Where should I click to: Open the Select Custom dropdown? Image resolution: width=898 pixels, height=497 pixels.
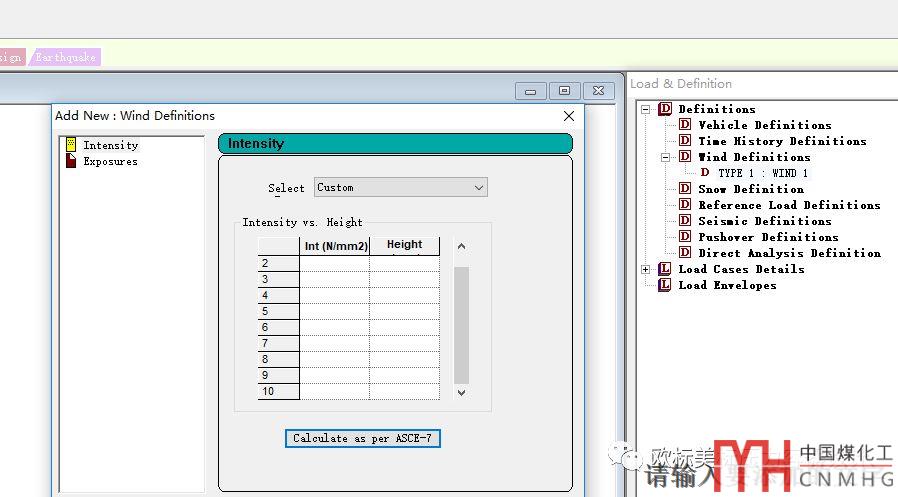click(479, 187)
